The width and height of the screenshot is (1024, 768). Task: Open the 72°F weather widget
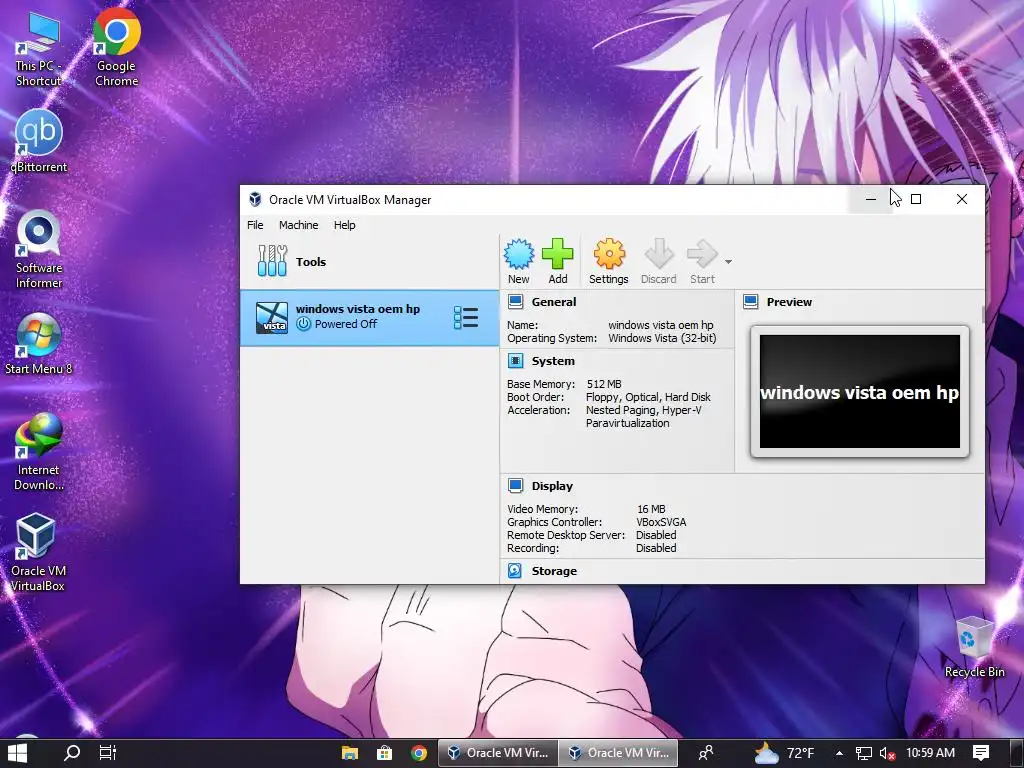(x=784, y=753)
